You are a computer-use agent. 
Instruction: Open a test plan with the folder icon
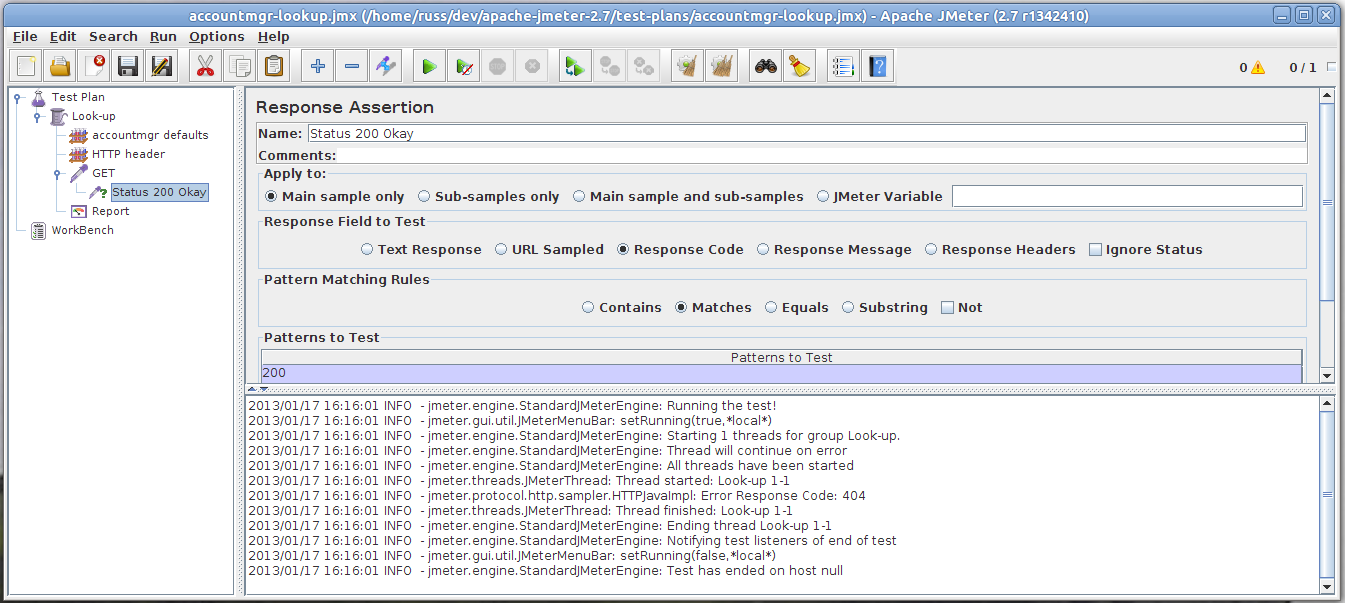click(x=60, y=67)
